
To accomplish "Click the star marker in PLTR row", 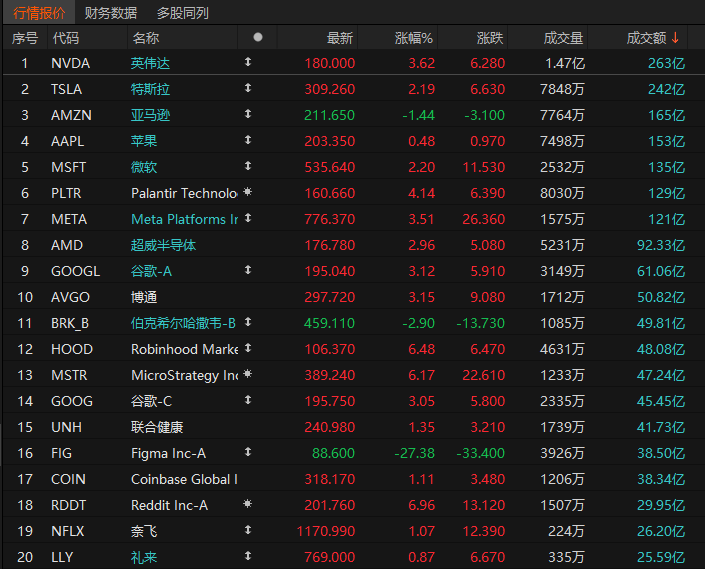I will (248, 192).
